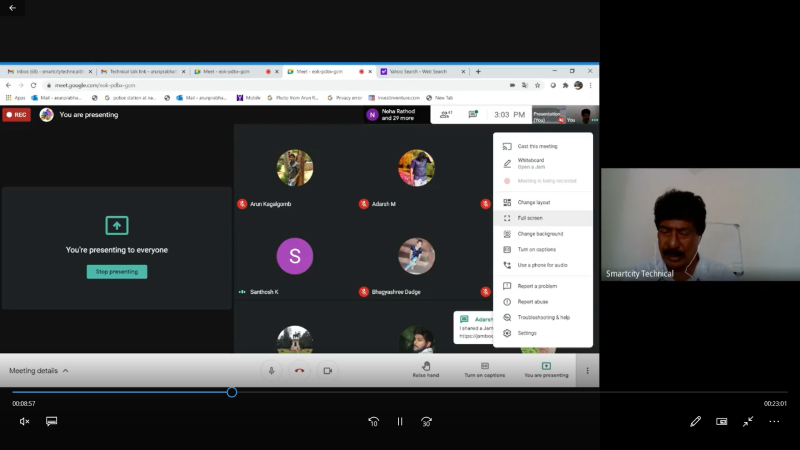Click You are presenting button

546,370
